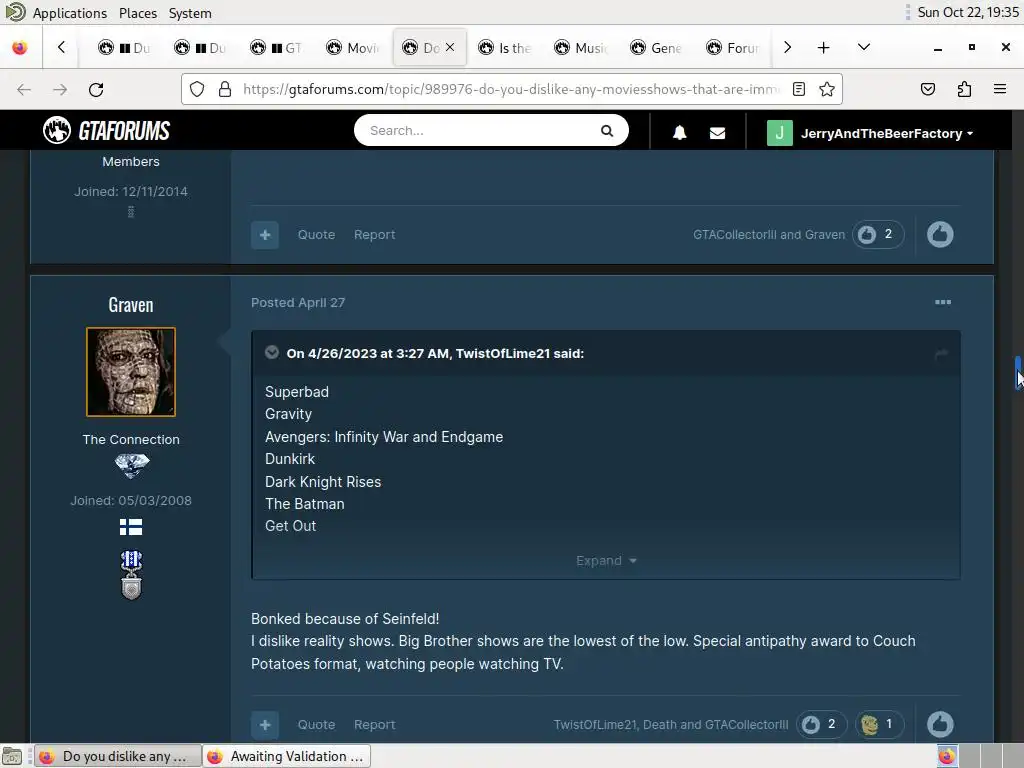This screenshot has height=768, width=1024.
Task: Open the GTAForums logo home link
Action: click(x=106, y=131)
